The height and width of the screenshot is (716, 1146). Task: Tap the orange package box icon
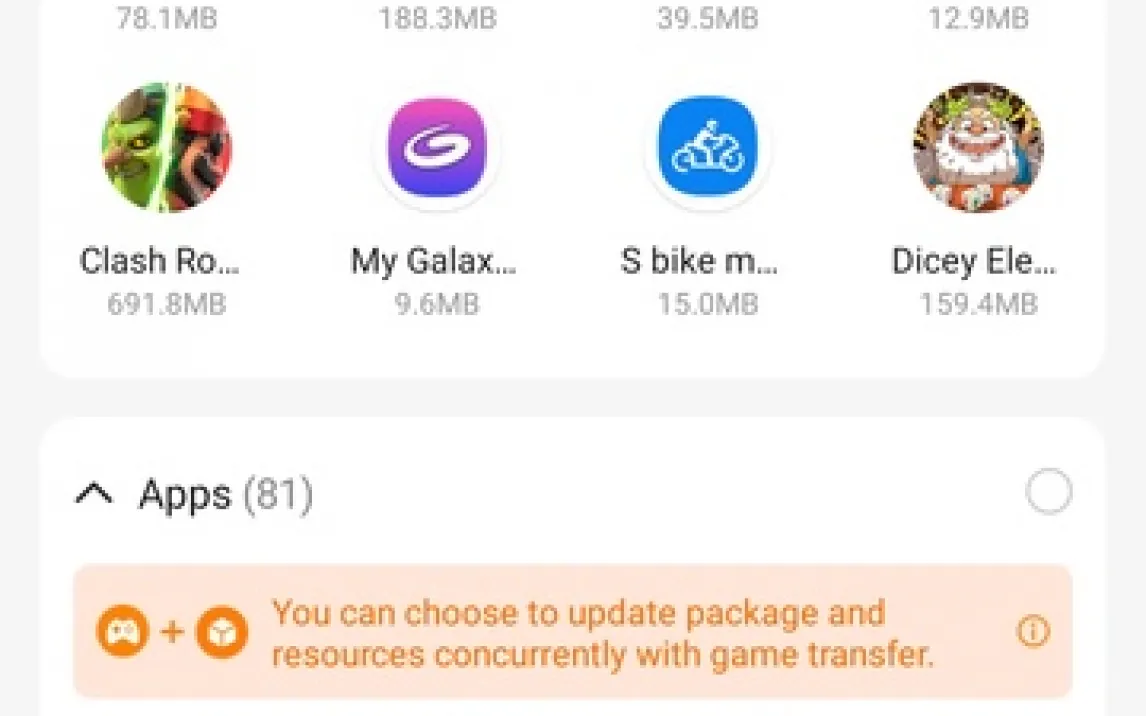point(221,631)
